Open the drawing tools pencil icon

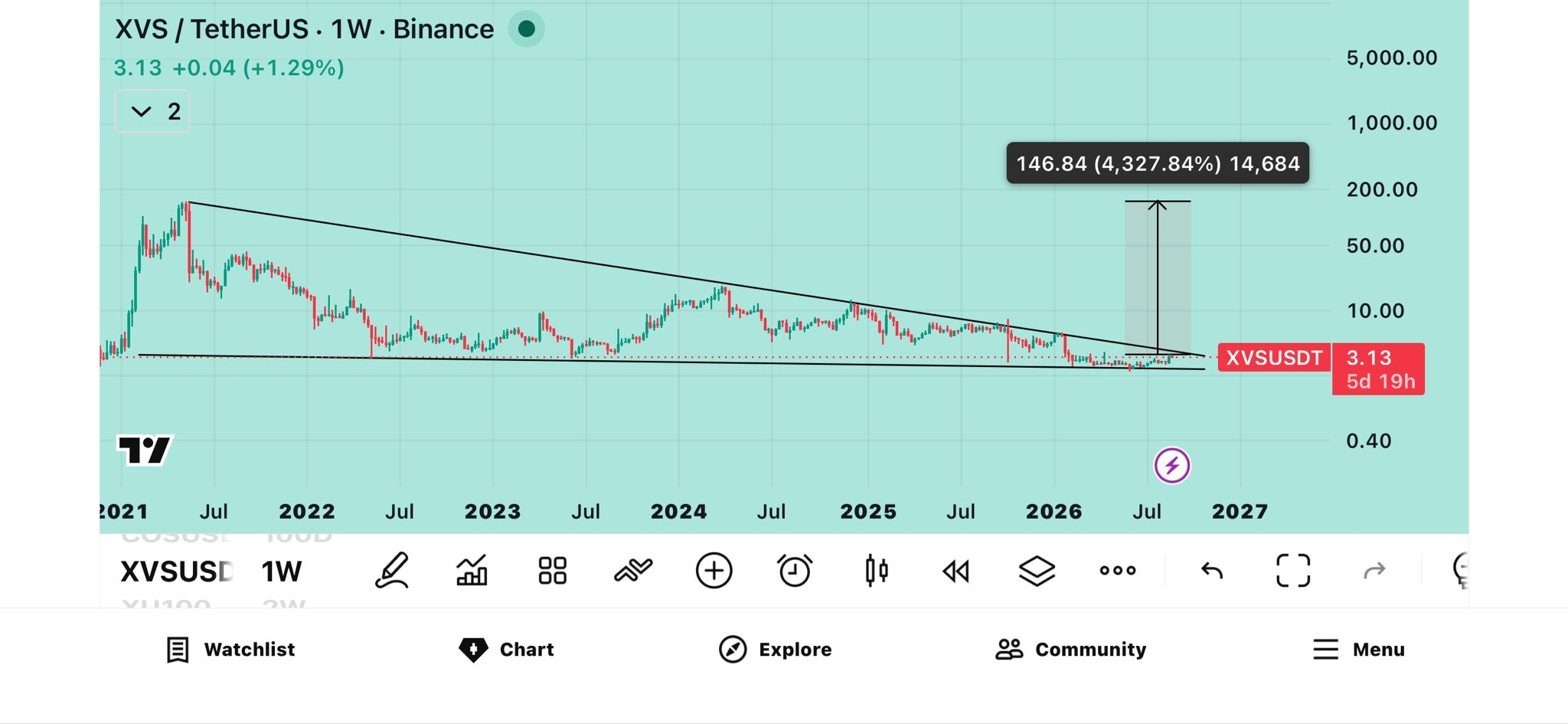392,571
